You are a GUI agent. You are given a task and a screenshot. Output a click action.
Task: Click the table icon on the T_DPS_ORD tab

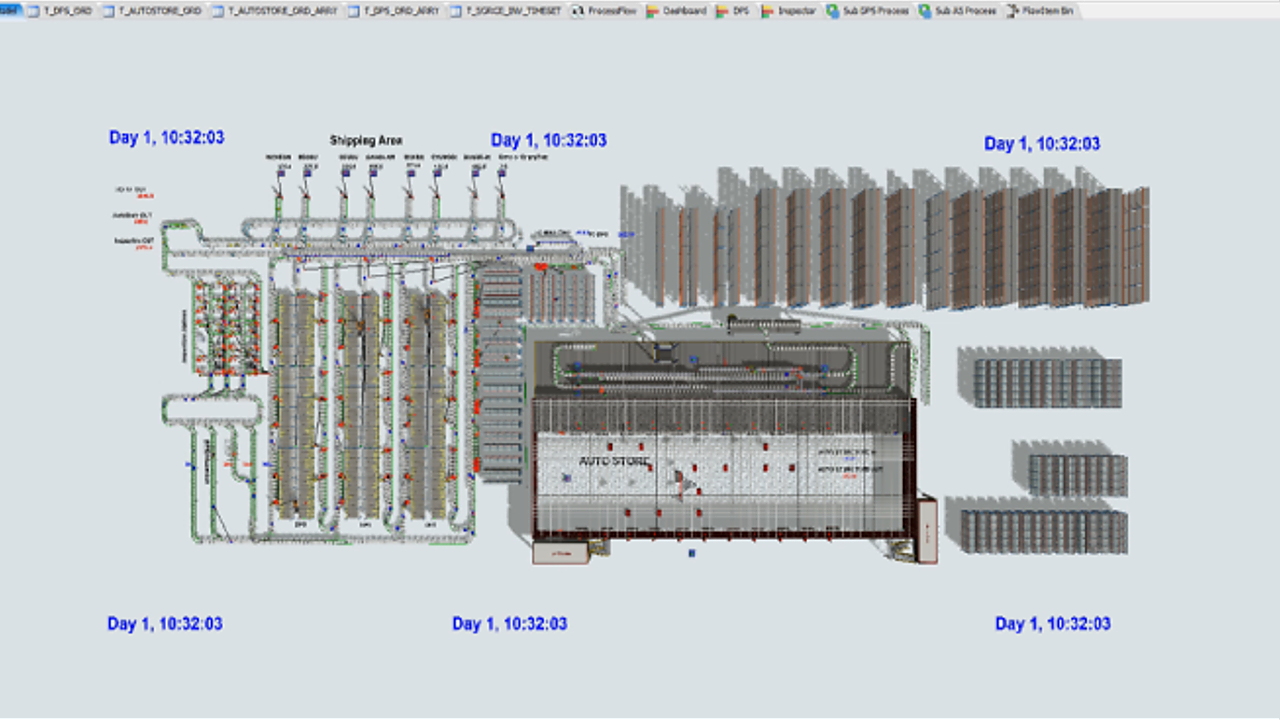click(35, 11)
